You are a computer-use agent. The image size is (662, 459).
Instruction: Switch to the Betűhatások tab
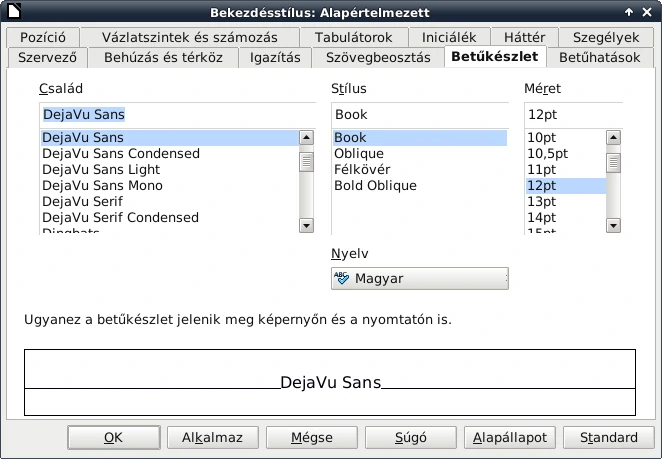(x=600, y=57)
